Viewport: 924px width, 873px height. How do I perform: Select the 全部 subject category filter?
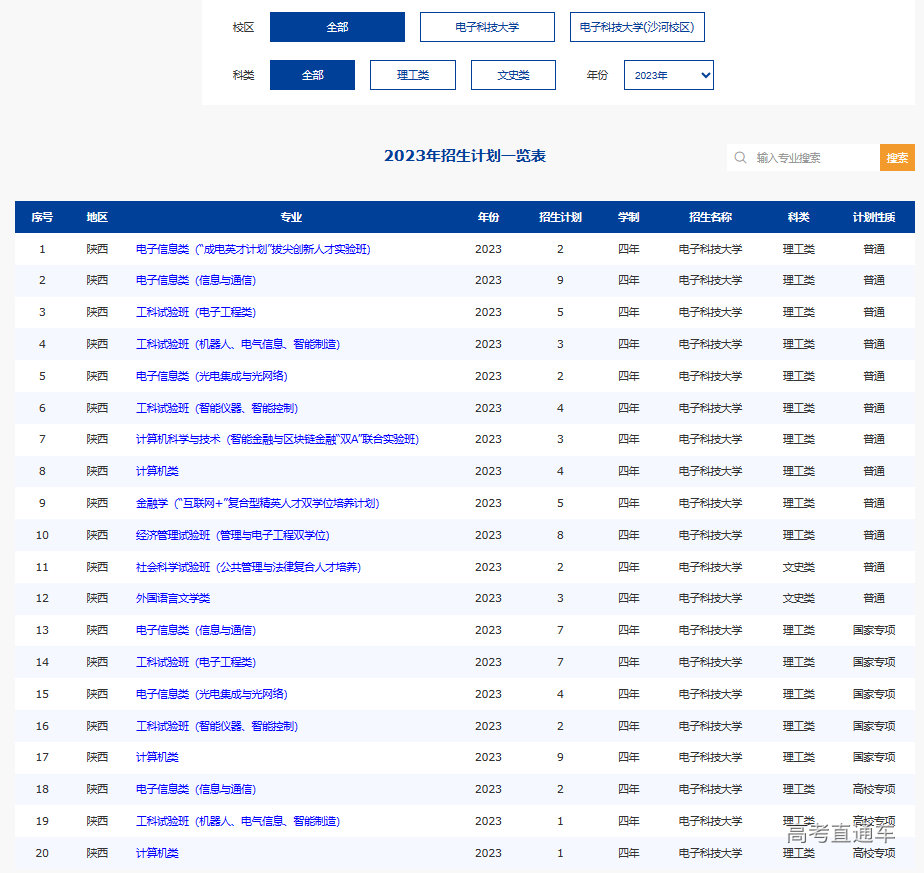point(312,75)
